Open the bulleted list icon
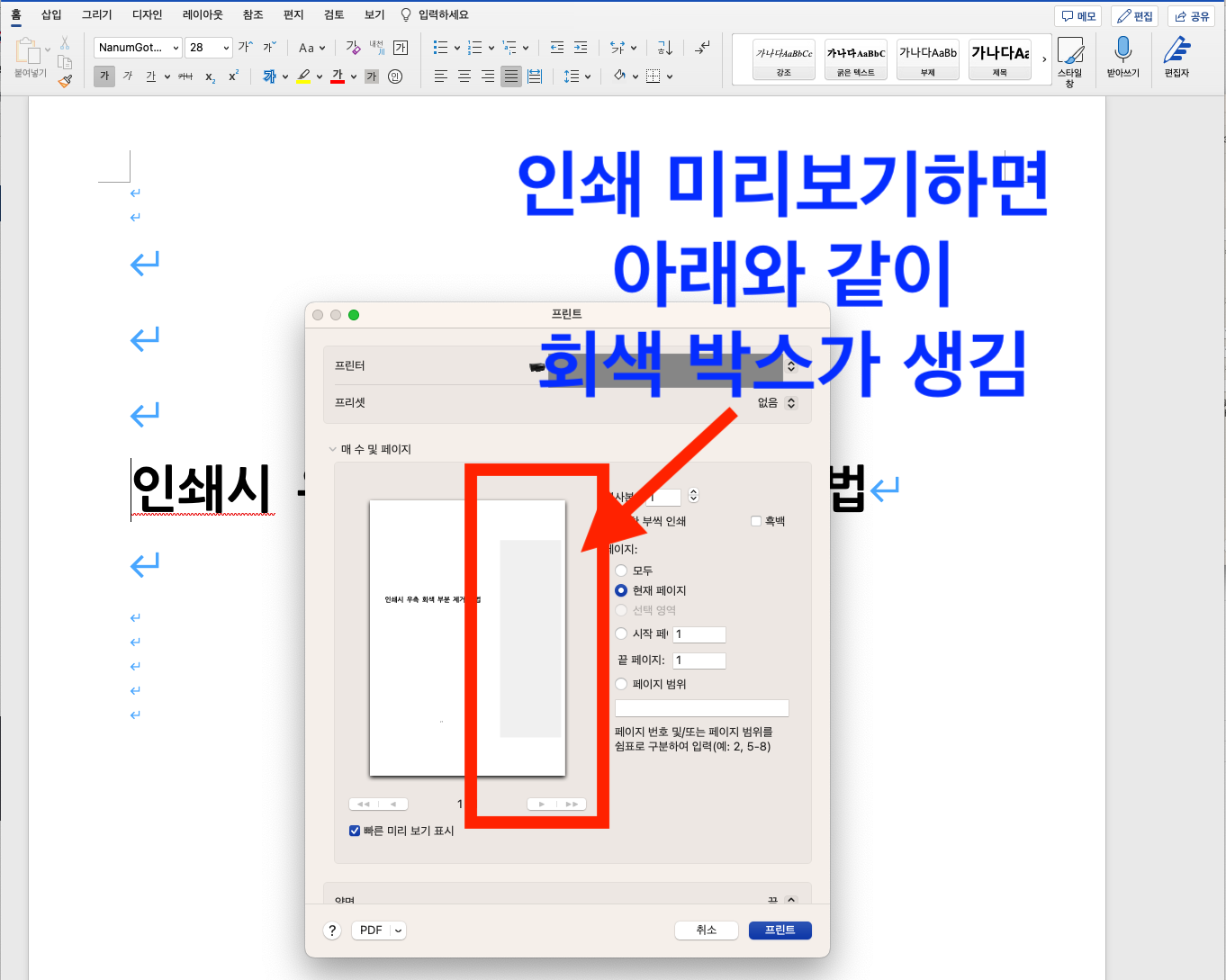This screenshot has height=980, width=1226. pyautogui.click(x=440, y=47)
